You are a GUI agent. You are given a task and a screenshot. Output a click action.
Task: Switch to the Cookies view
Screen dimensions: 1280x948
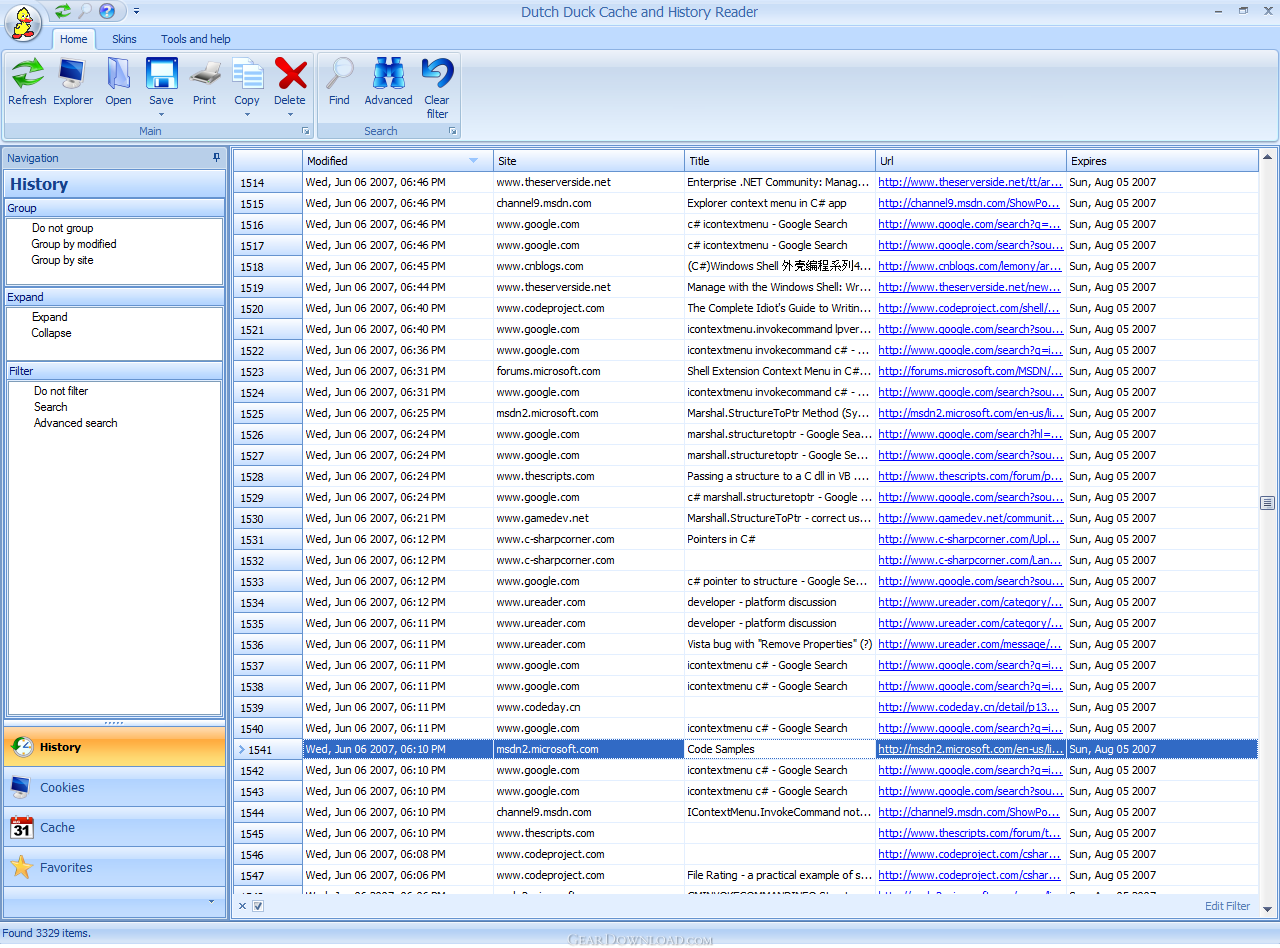coord(114,787)
